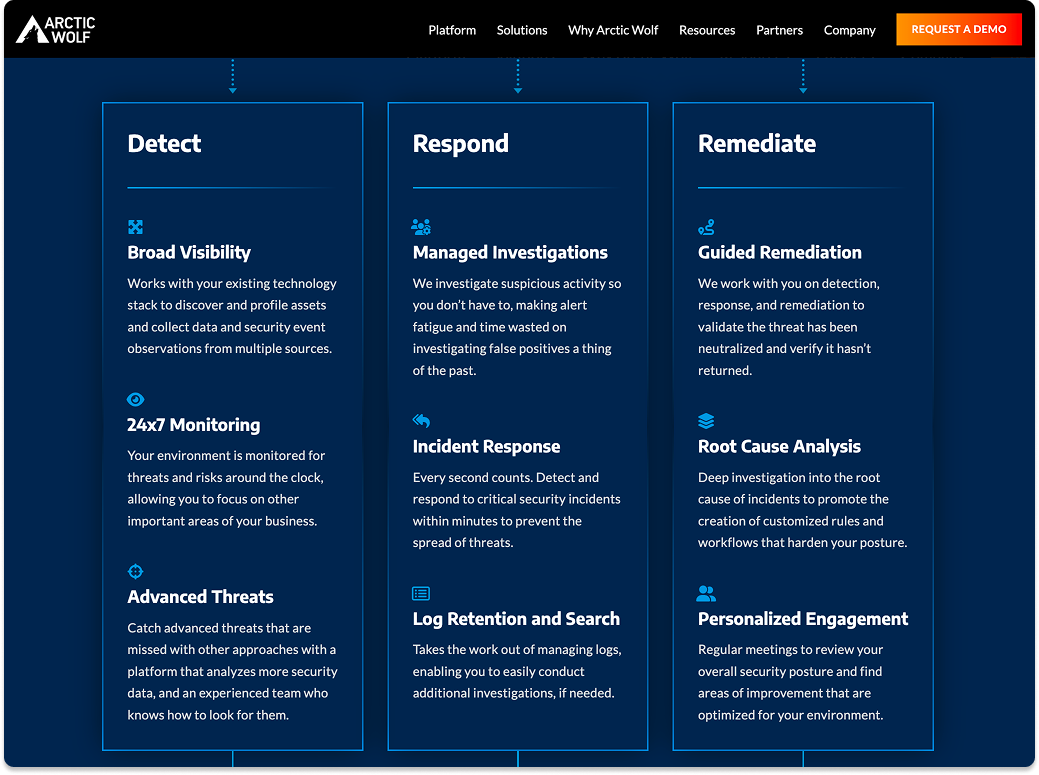This screenshot has width=1039, height=775.
Task: Click the Detect column heading
Action: coord(164,144)
